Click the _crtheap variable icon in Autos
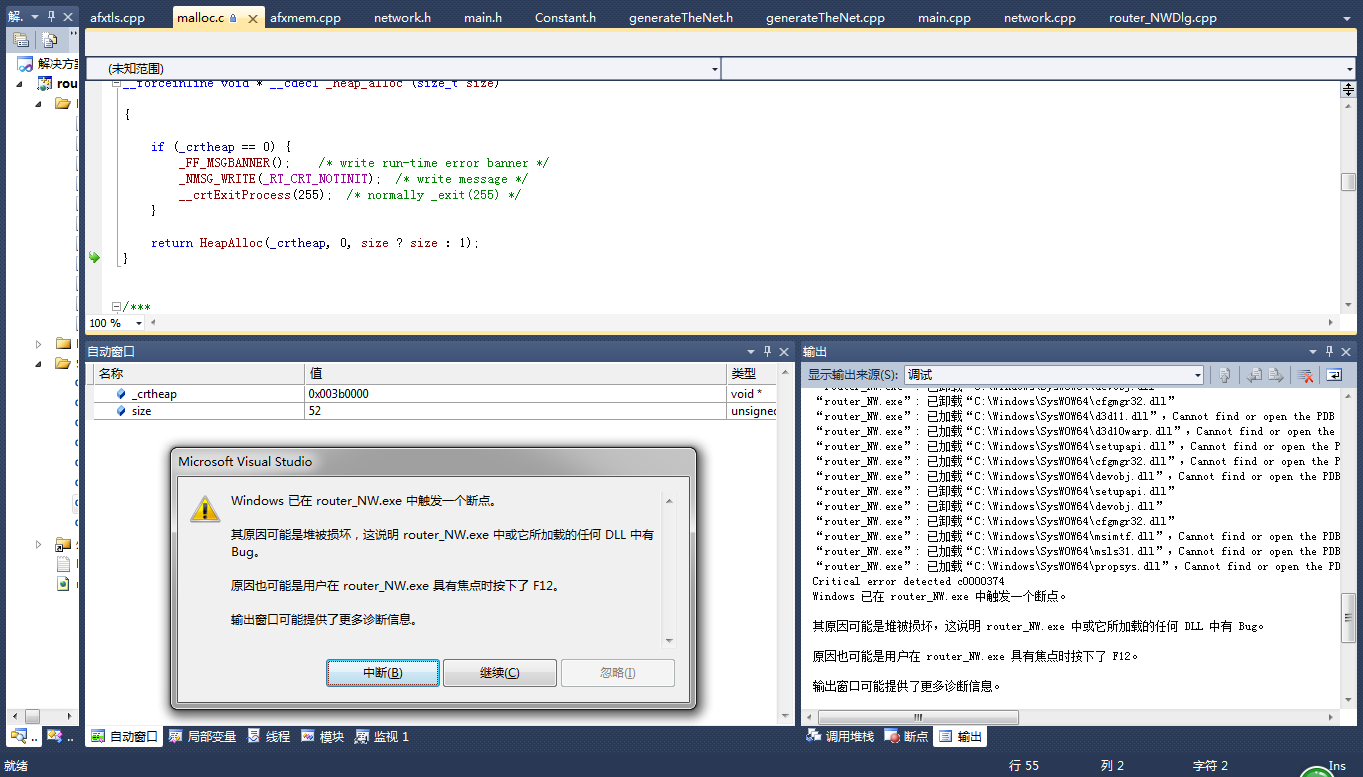Viewport: 1363px width, 777px height. coord(121,394)
